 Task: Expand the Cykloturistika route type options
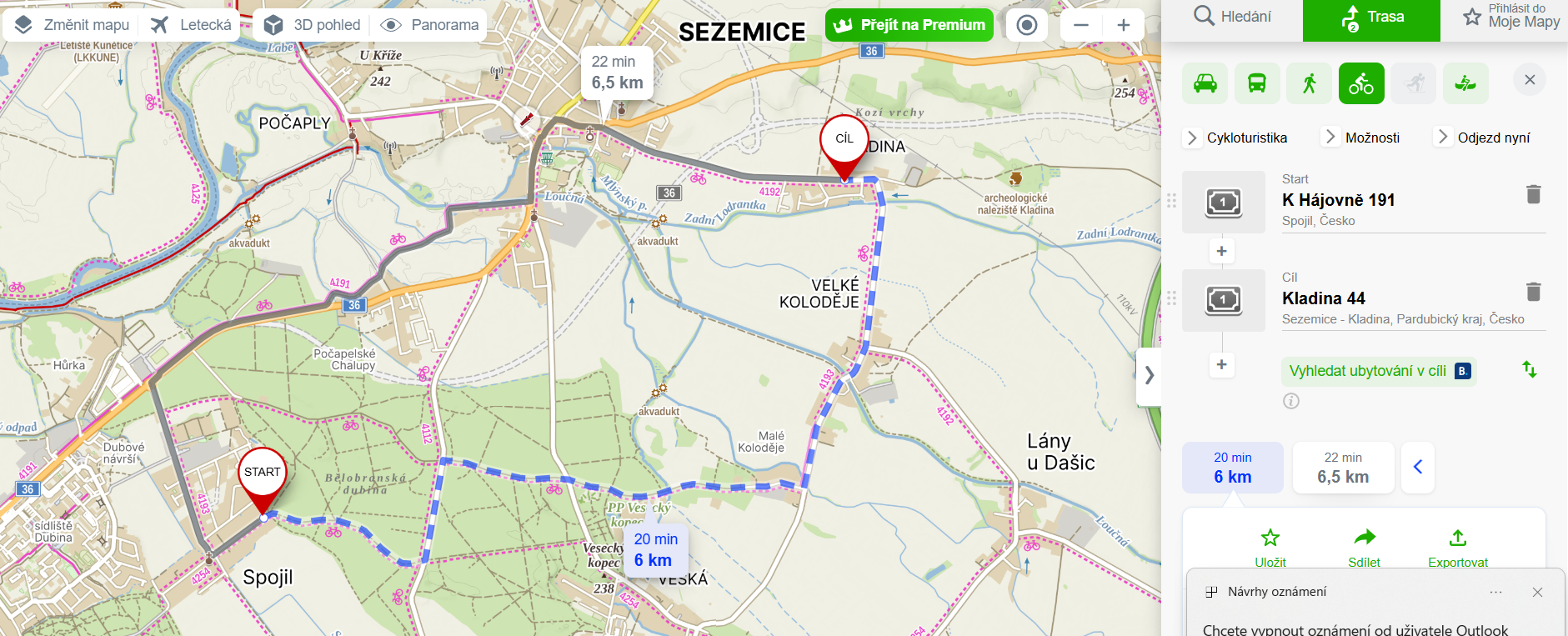point(1236,138)
